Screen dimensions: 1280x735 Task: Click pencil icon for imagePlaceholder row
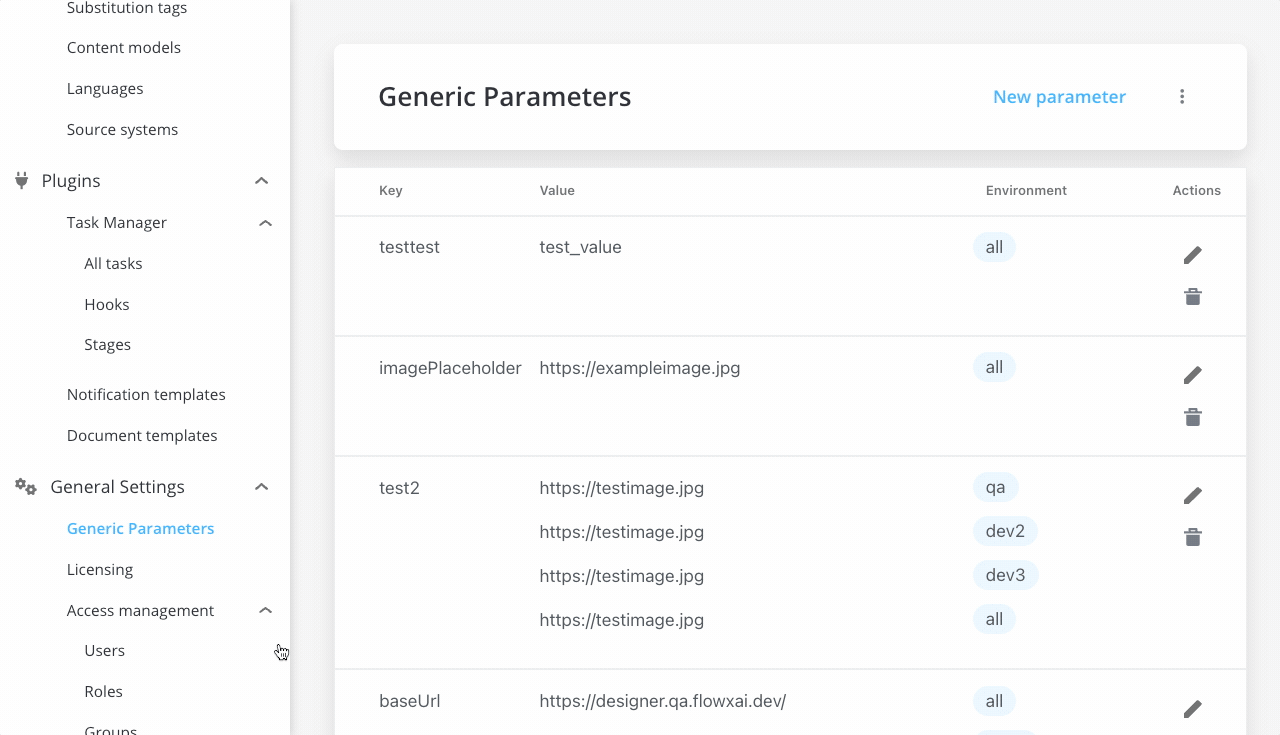(1192, 375)
